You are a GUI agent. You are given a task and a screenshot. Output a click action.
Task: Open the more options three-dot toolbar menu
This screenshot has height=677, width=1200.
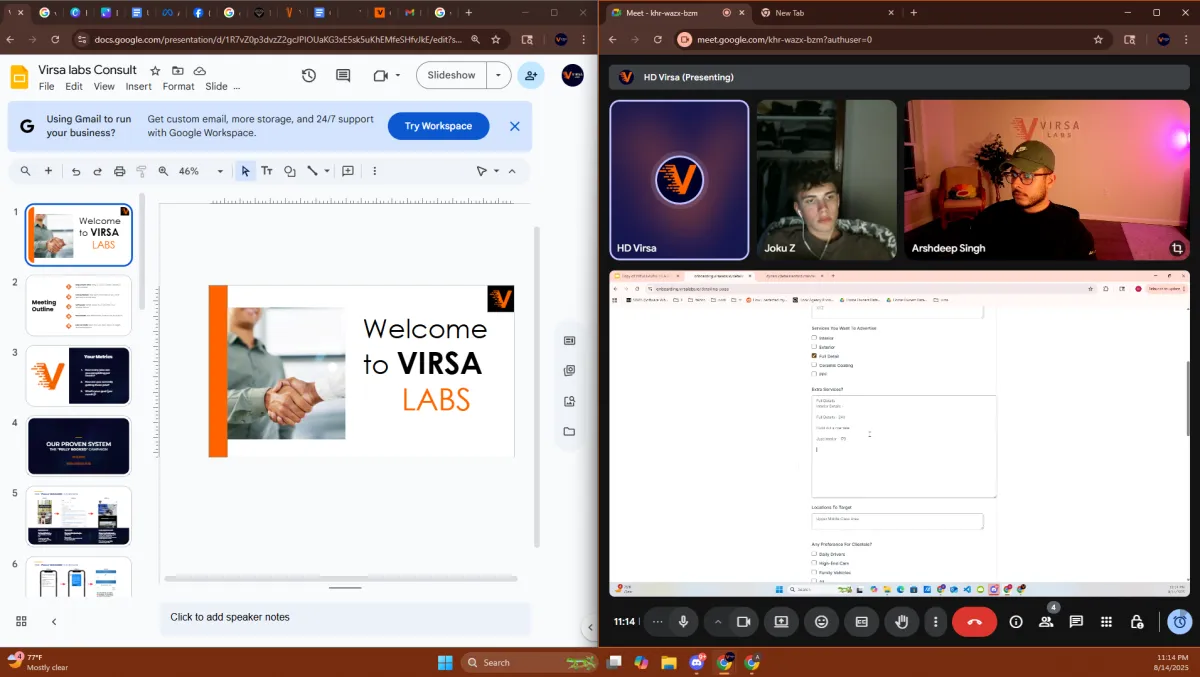[375, 171]
